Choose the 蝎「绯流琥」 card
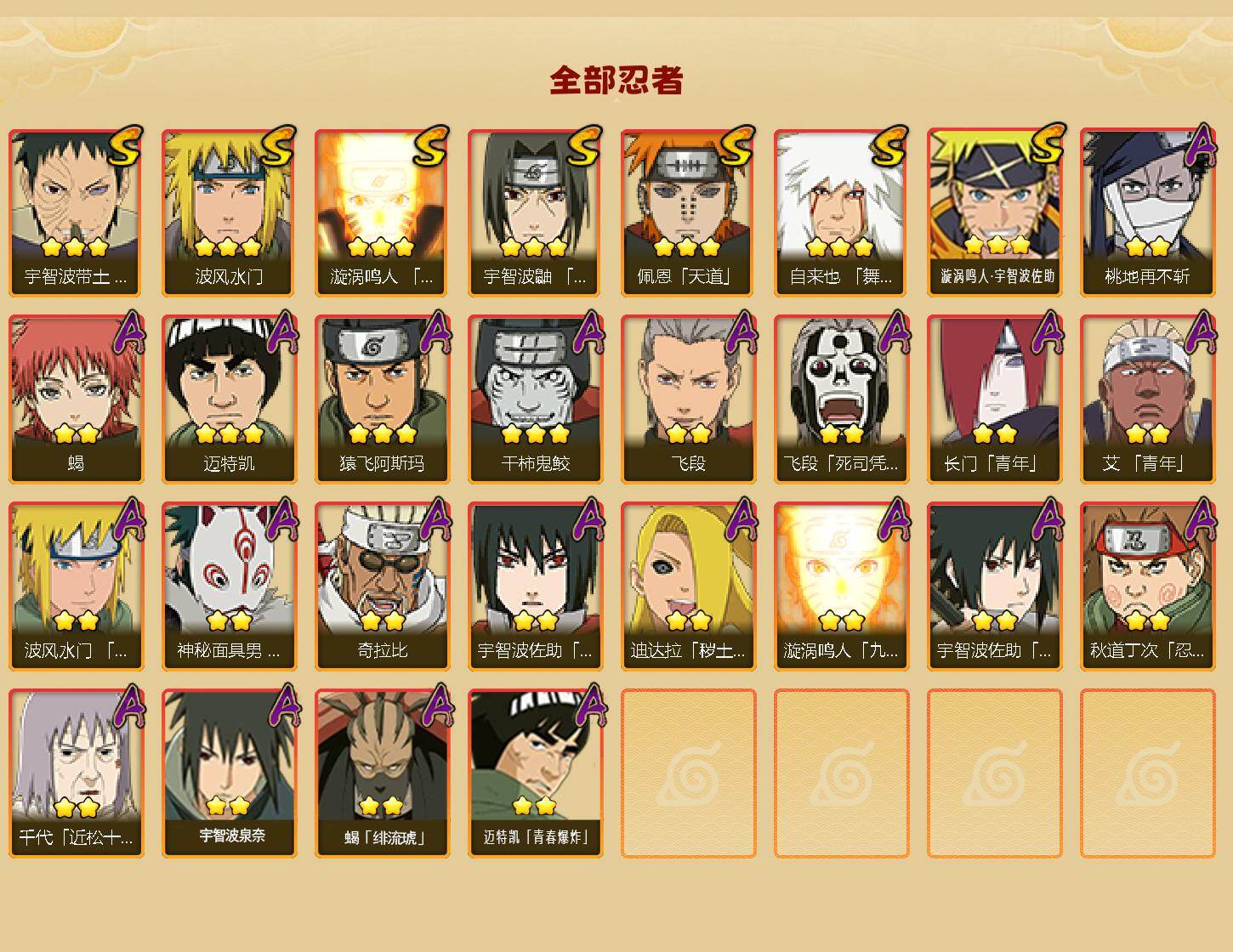 point(382,773)
